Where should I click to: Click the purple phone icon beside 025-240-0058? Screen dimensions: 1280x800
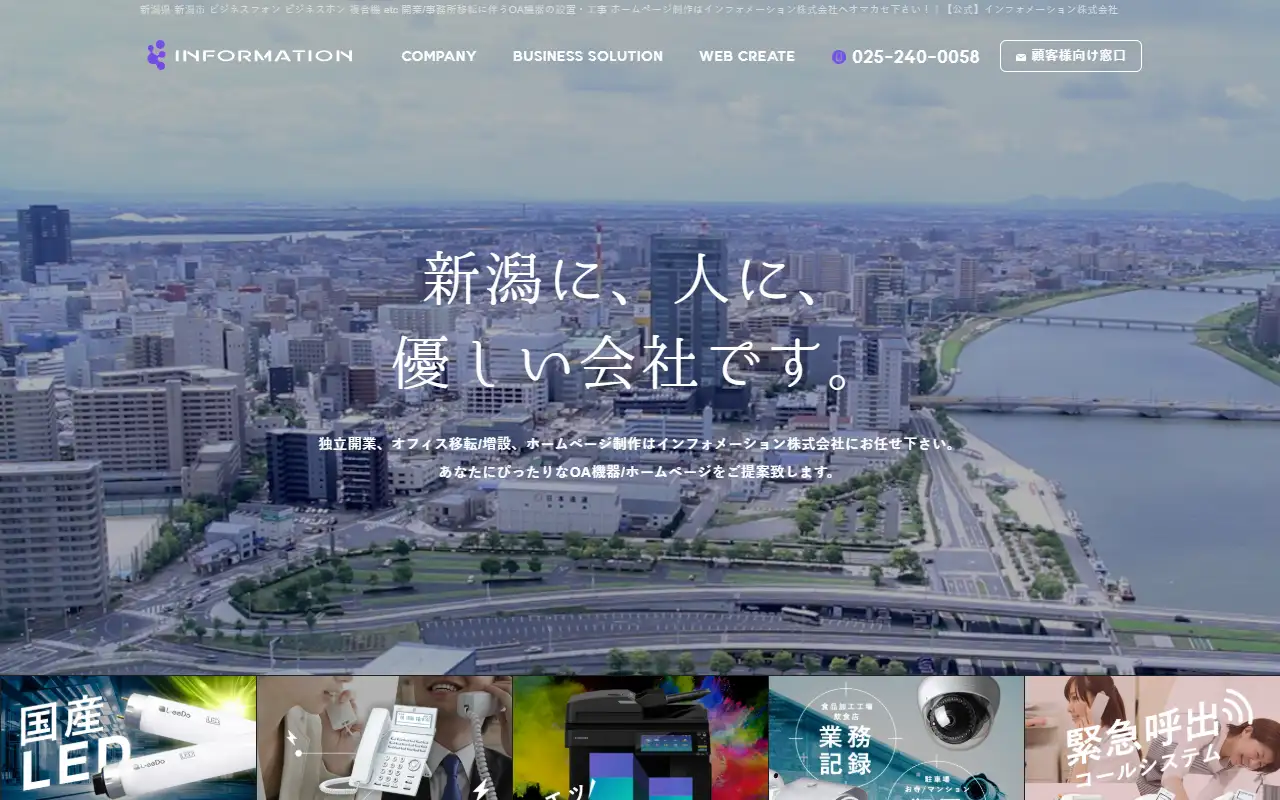[x=839, y=57]
